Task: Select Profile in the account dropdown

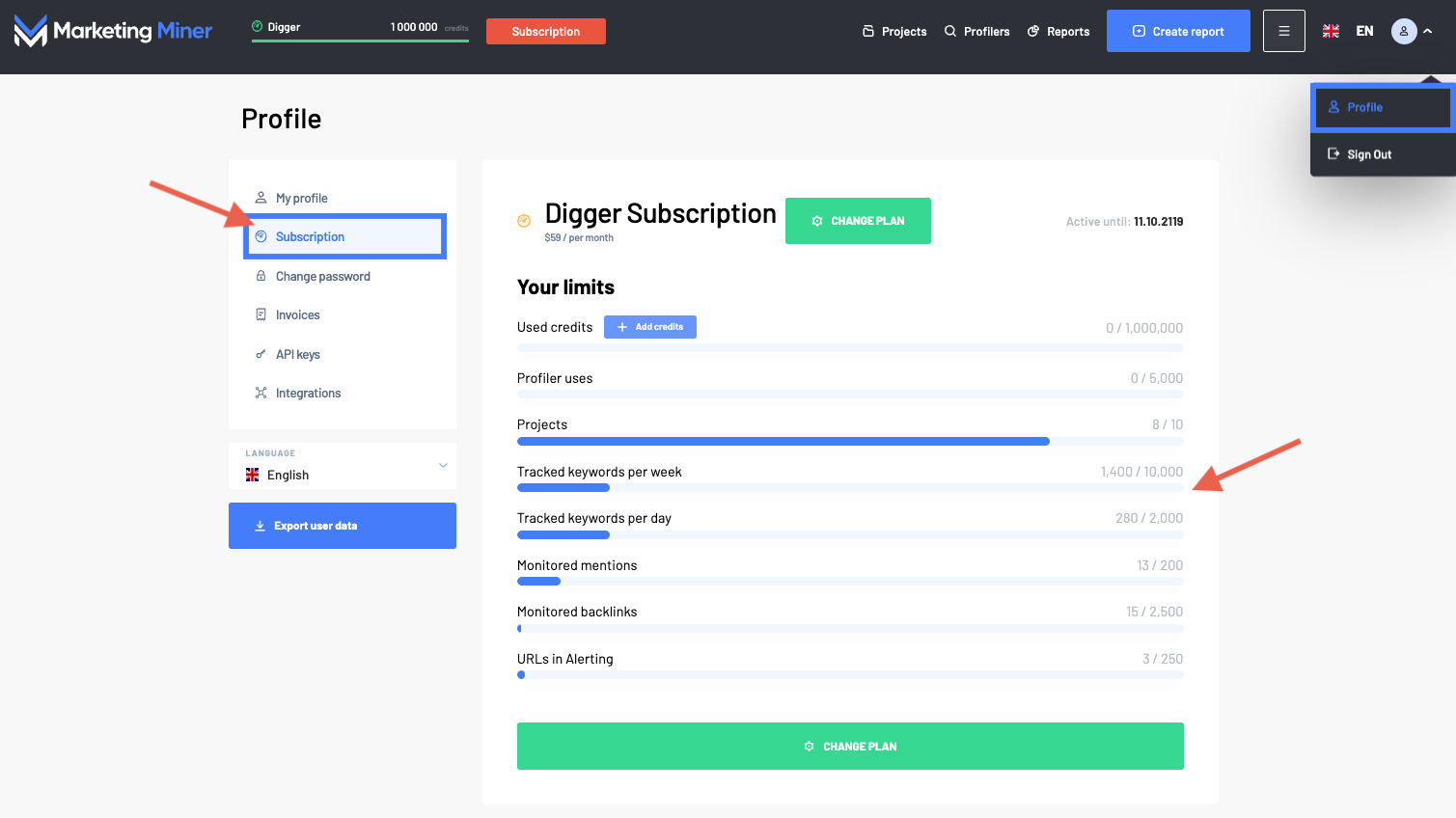Action: 1383,107
